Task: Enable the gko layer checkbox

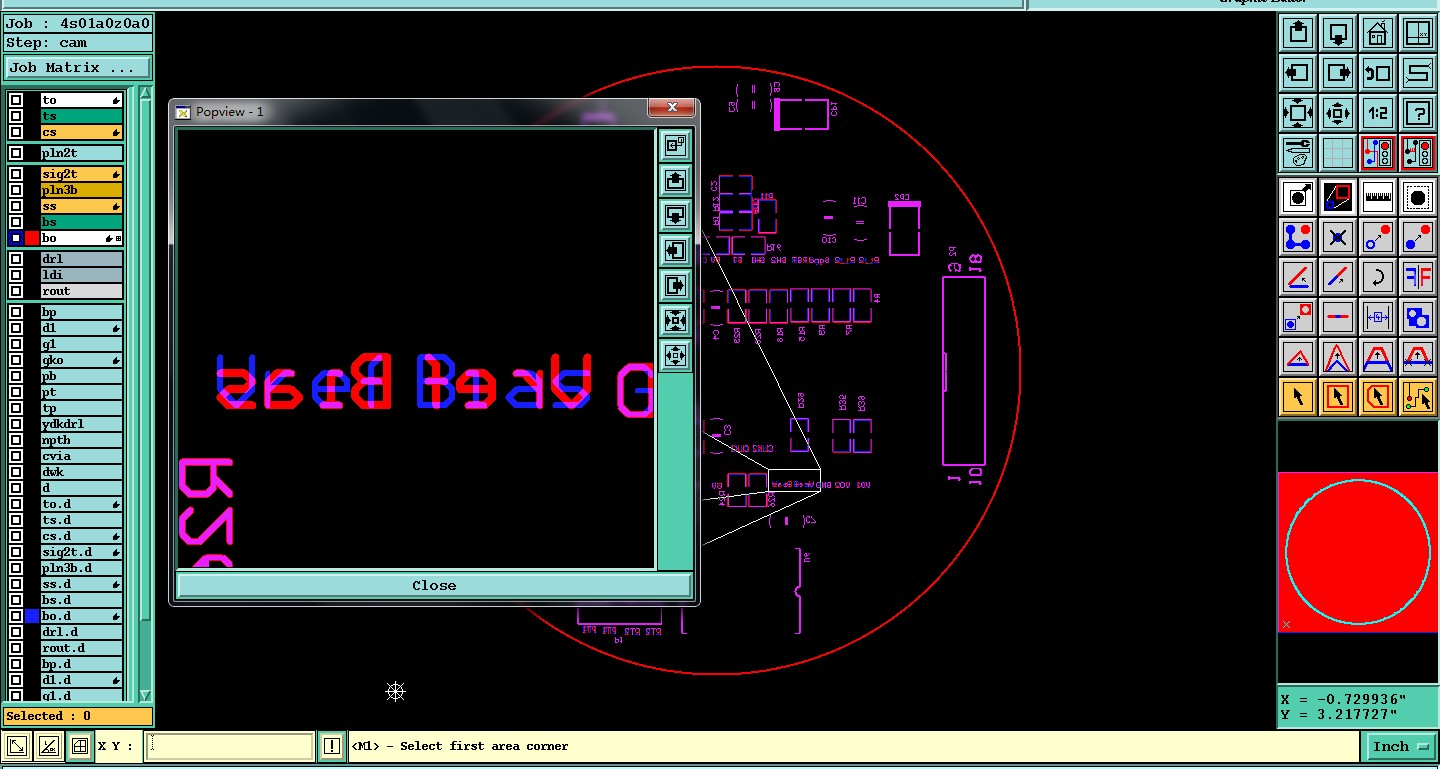Action: 16,360
